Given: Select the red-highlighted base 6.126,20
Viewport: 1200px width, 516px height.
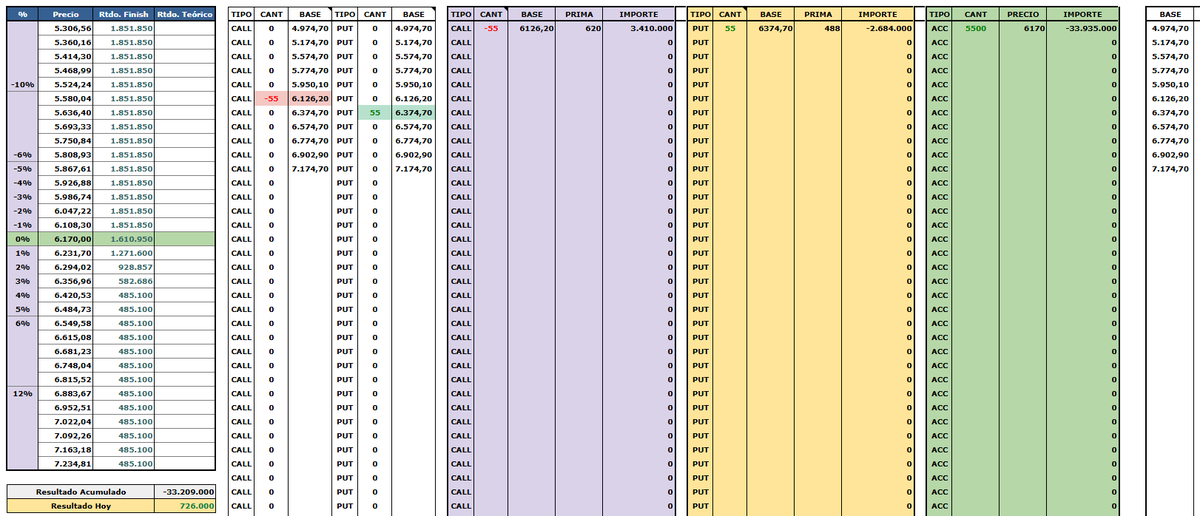Looking at the screenshot, I should click(x=309, y=99).
